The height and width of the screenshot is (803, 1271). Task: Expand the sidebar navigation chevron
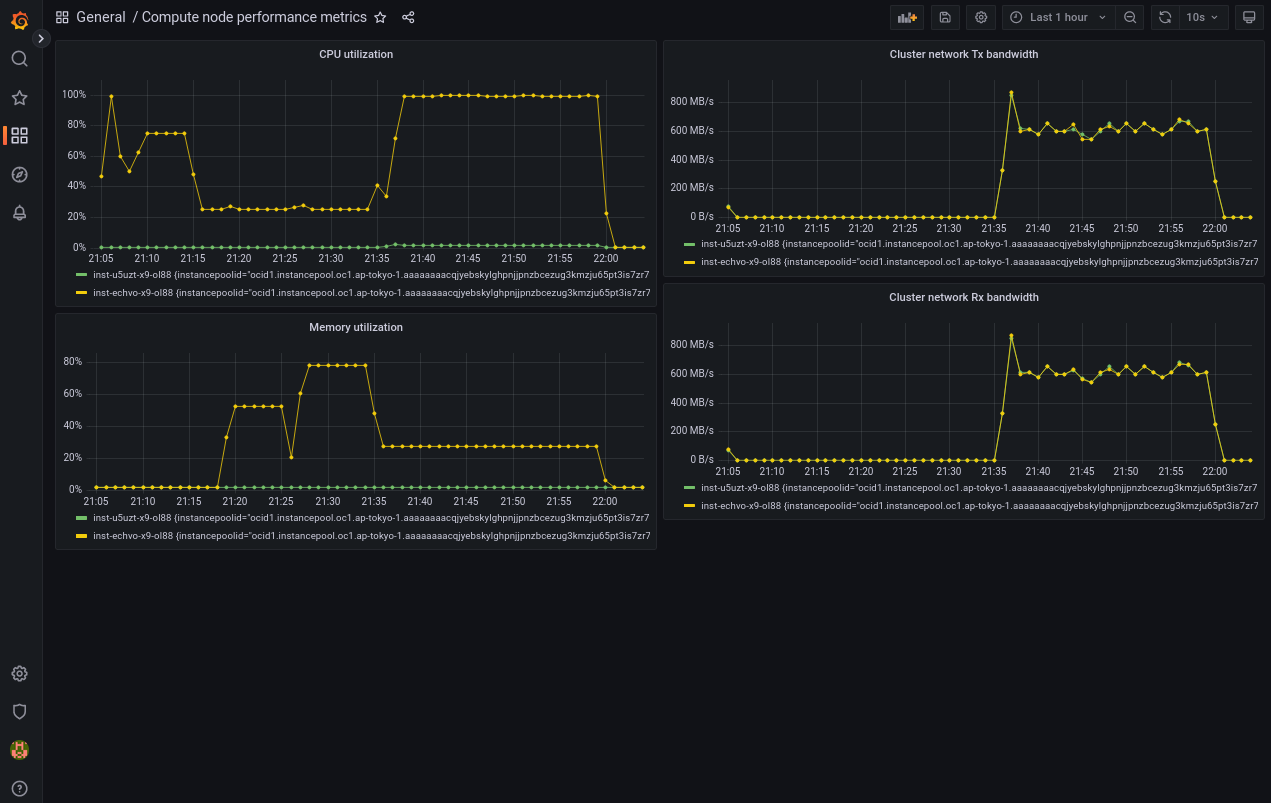click(41, 38)
